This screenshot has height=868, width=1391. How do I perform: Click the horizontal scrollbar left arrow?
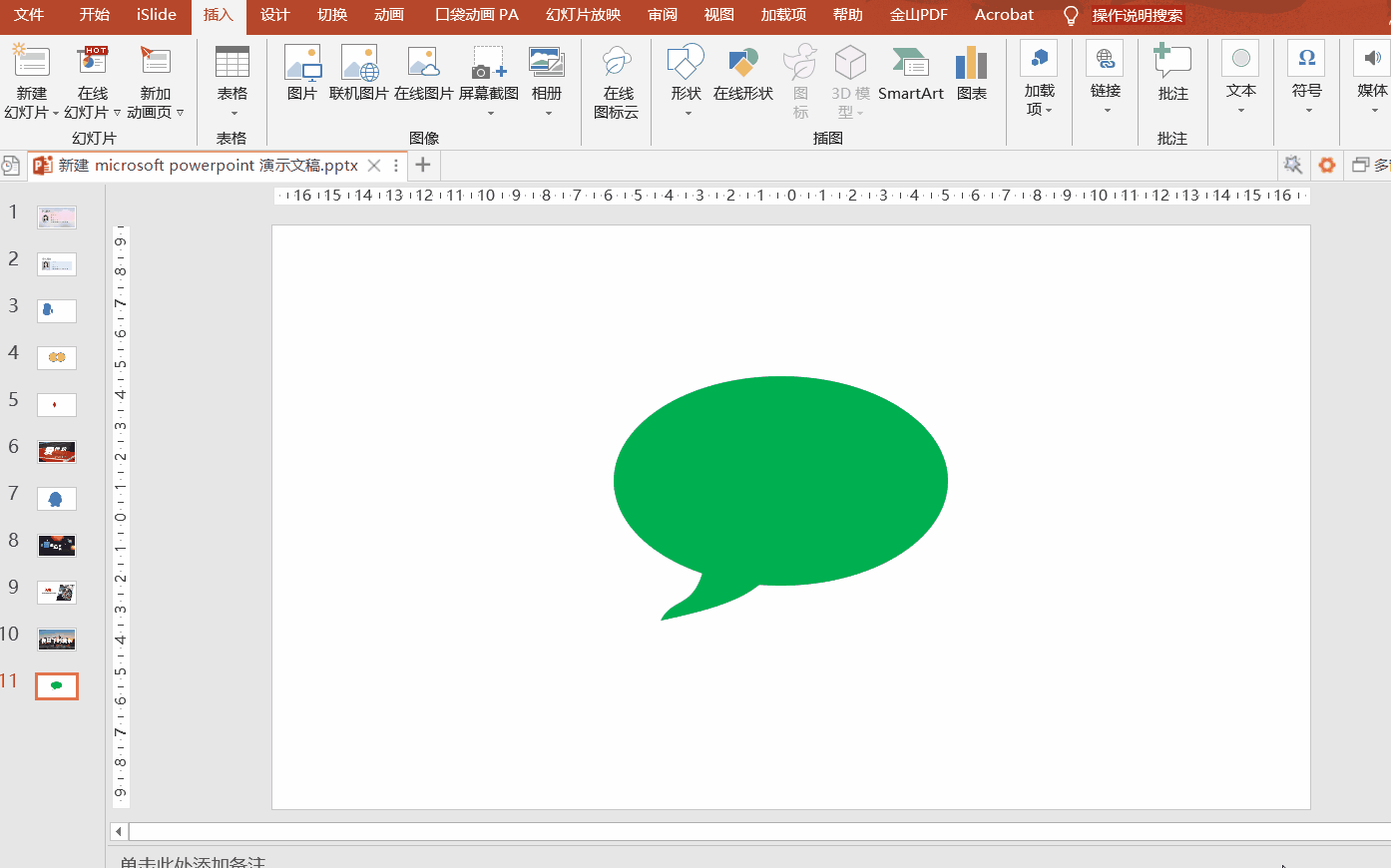coord(119,831)
